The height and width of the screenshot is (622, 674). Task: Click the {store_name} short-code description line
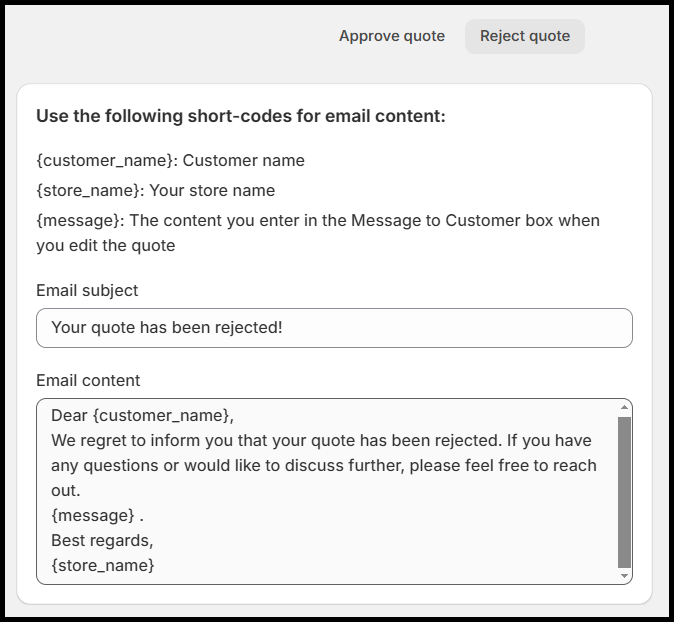155,190
